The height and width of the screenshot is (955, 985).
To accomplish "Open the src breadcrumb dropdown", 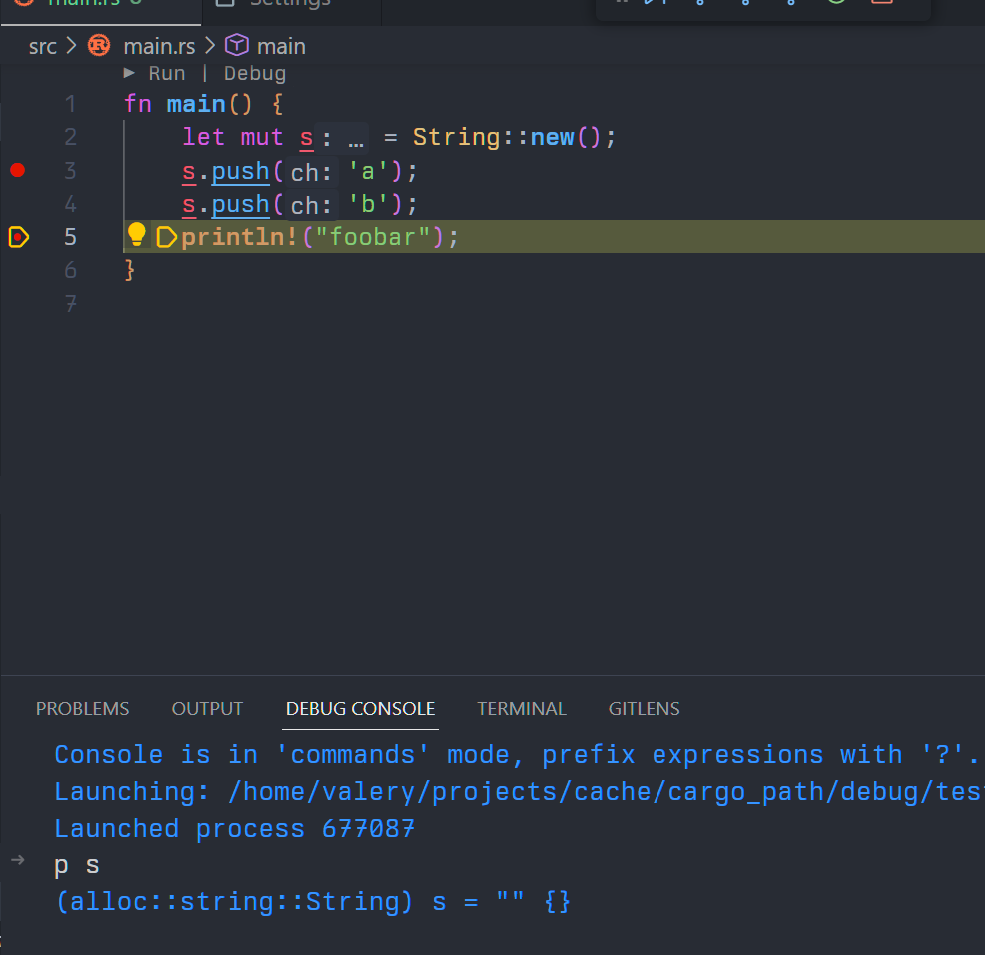I will point(42,46).
